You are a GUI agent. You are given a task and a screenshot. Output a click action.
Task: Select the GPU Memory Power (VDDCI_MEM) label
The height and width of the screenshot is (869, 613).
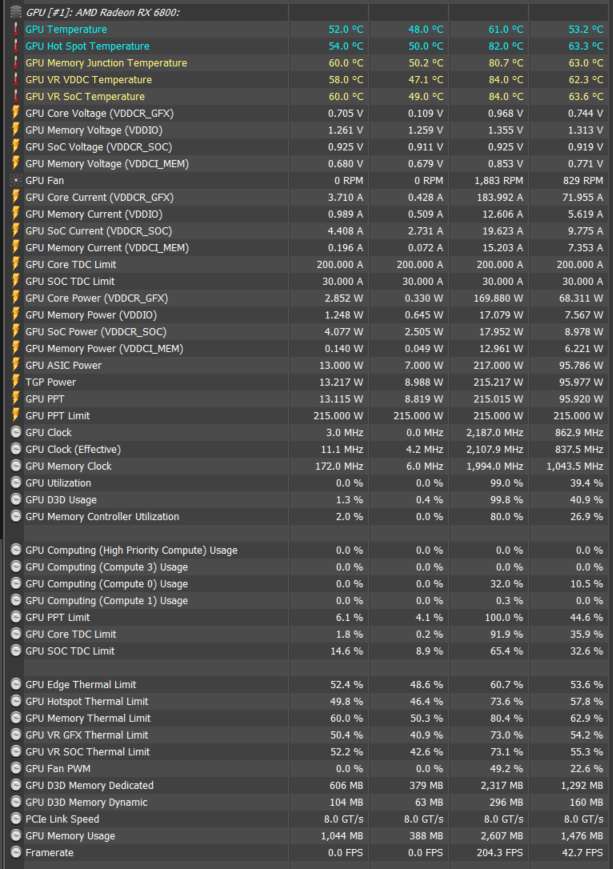tap(104, 349)
